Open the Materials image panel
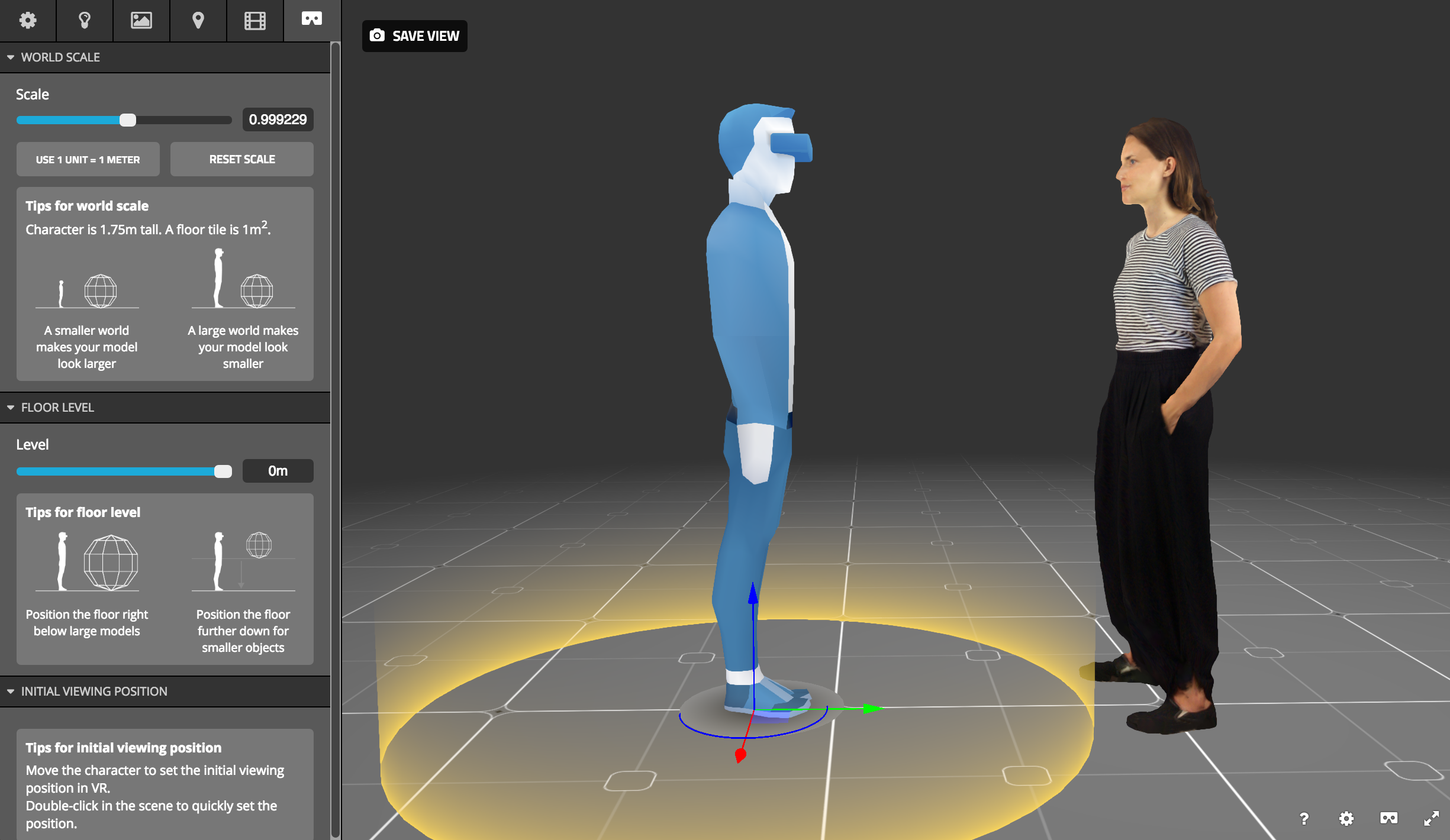This screenshot has width=1450, height=840. pyautogui.click(x=141, y=20)
